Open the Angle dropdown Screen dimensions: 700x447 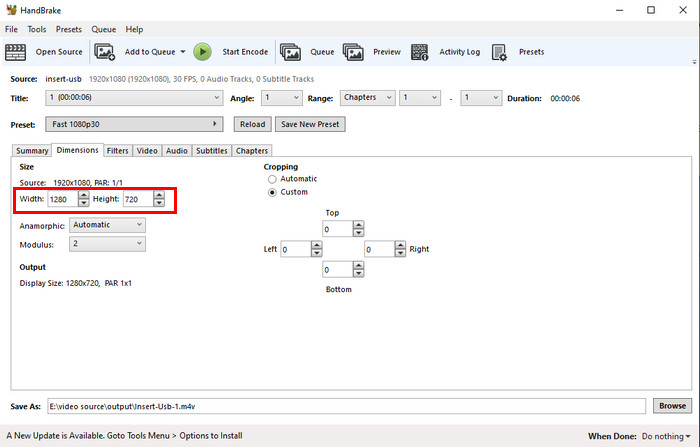click(x=281, y=98)
